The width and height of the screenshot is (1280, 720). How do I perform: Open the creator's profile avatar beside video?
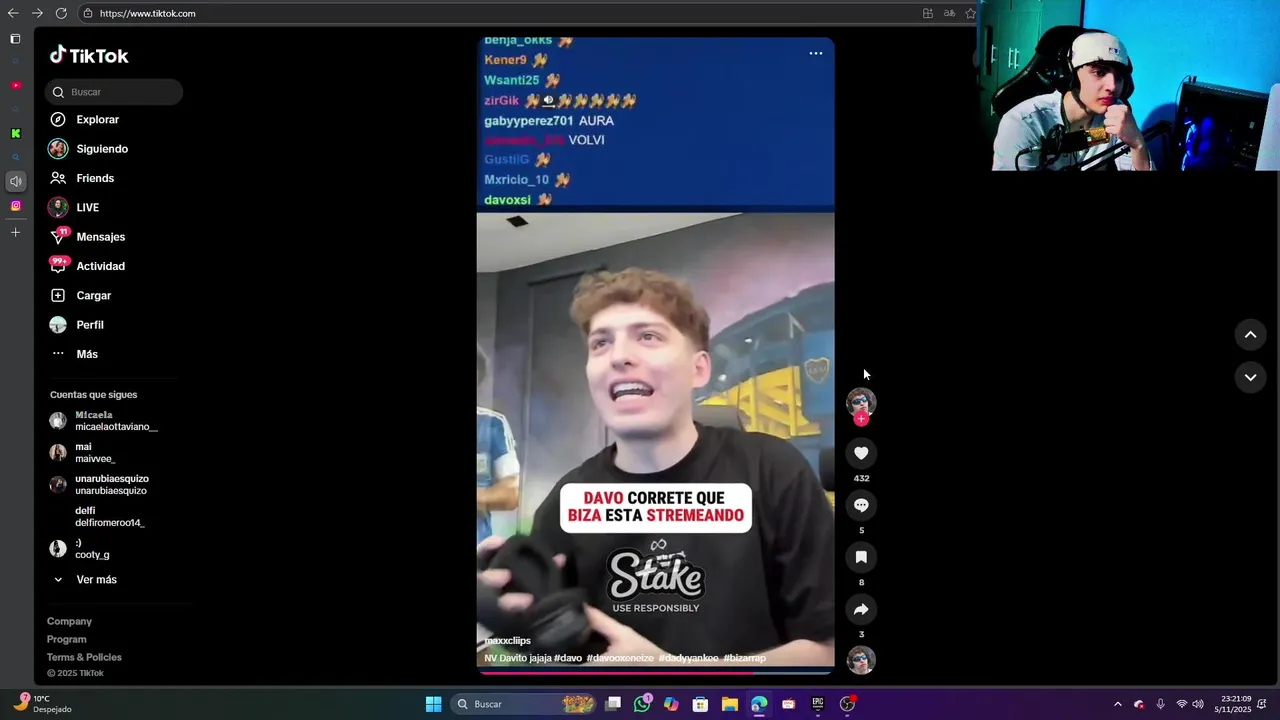[x=861, y=402]
